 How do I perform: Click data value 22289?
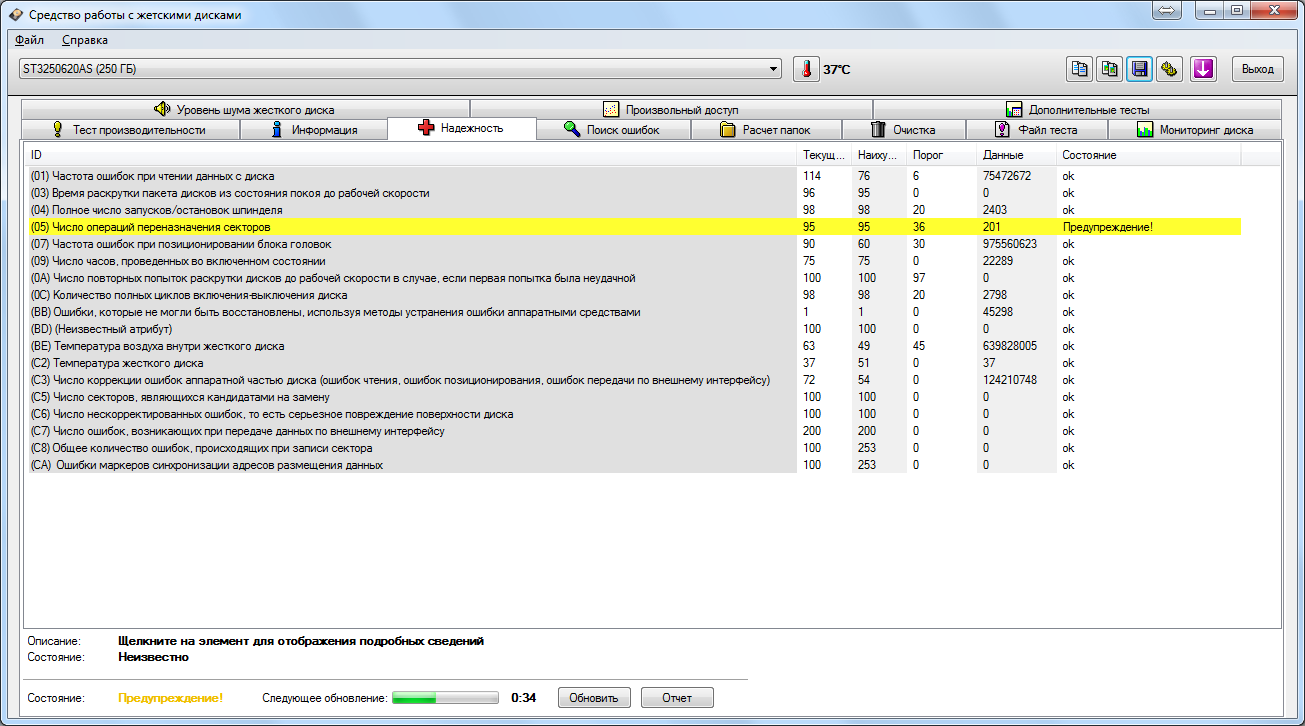[x=998, y=261]
